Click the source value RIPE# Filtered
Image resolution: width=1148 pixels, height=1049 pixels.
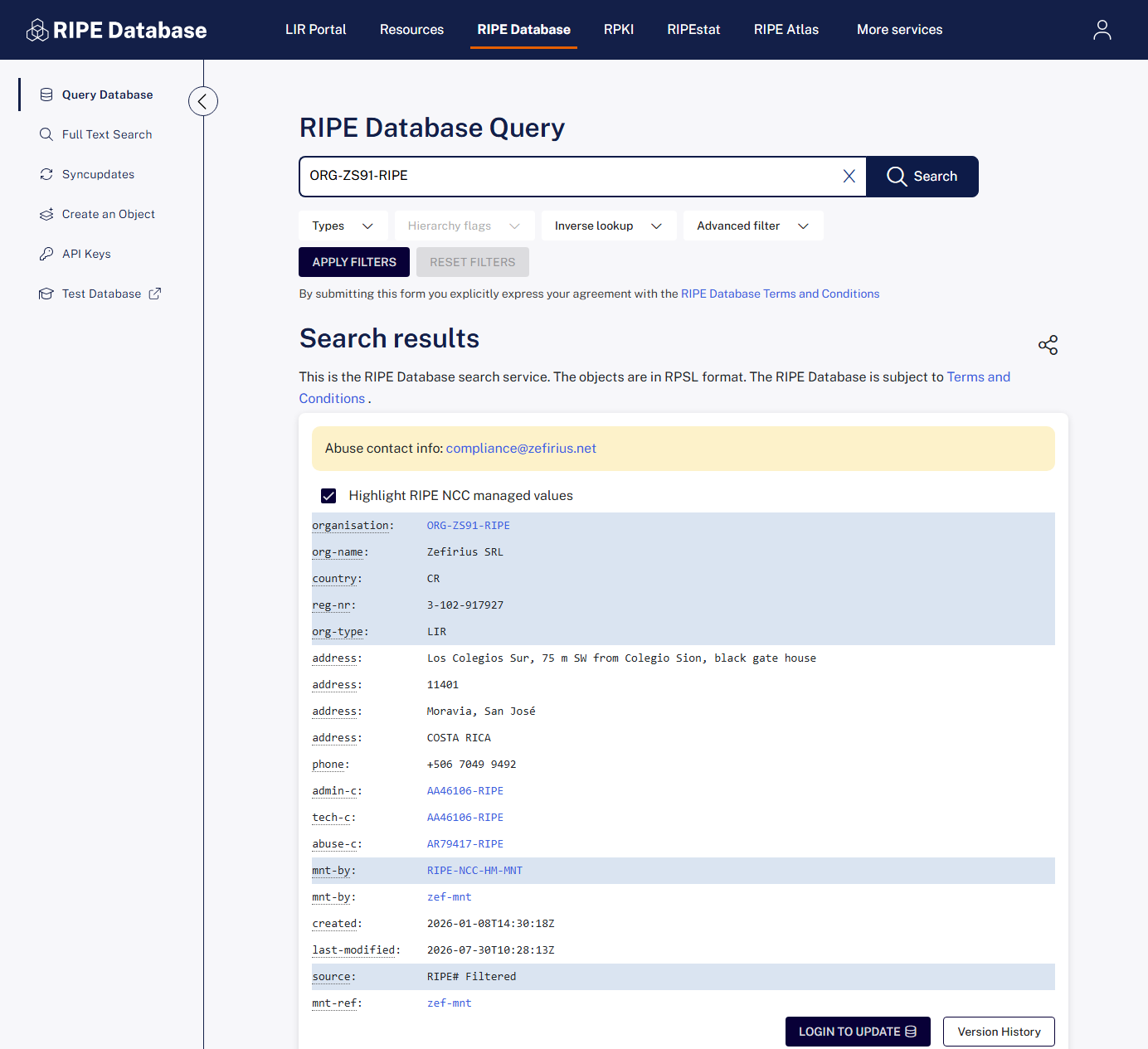(471, 977)
